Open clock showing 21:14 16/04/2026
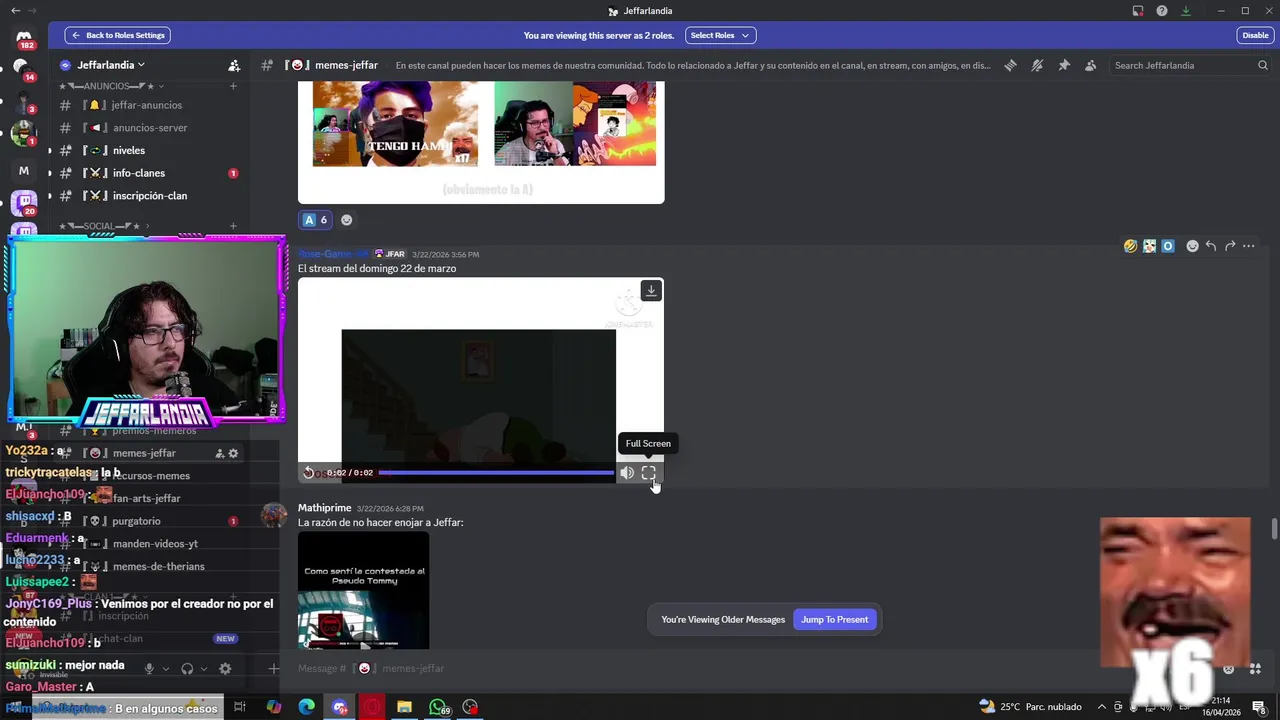The image size is (1280, 720). point(1220,707)
